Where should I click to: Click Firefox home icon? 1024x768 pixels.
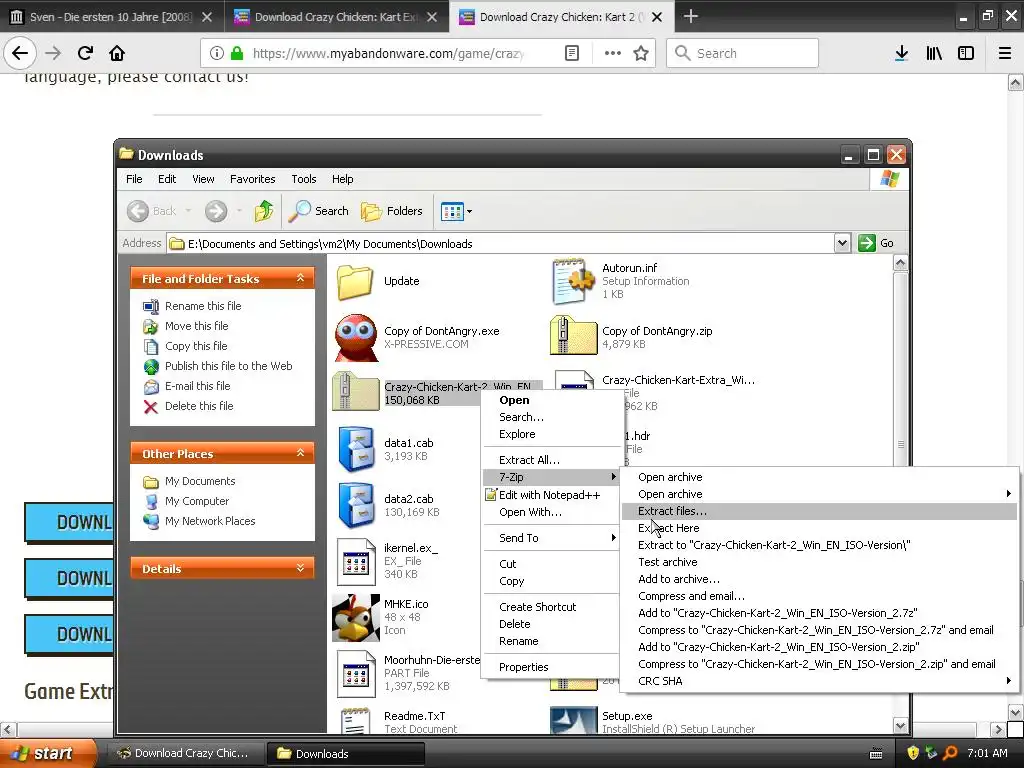(x=117, y=53)
